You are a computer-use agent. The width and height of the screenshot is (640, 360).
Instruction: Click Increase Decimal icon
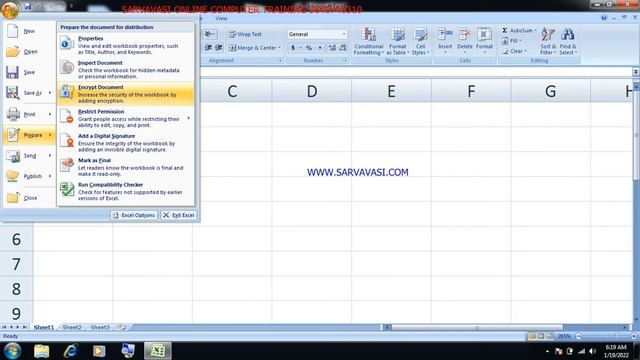pos(332,48)
